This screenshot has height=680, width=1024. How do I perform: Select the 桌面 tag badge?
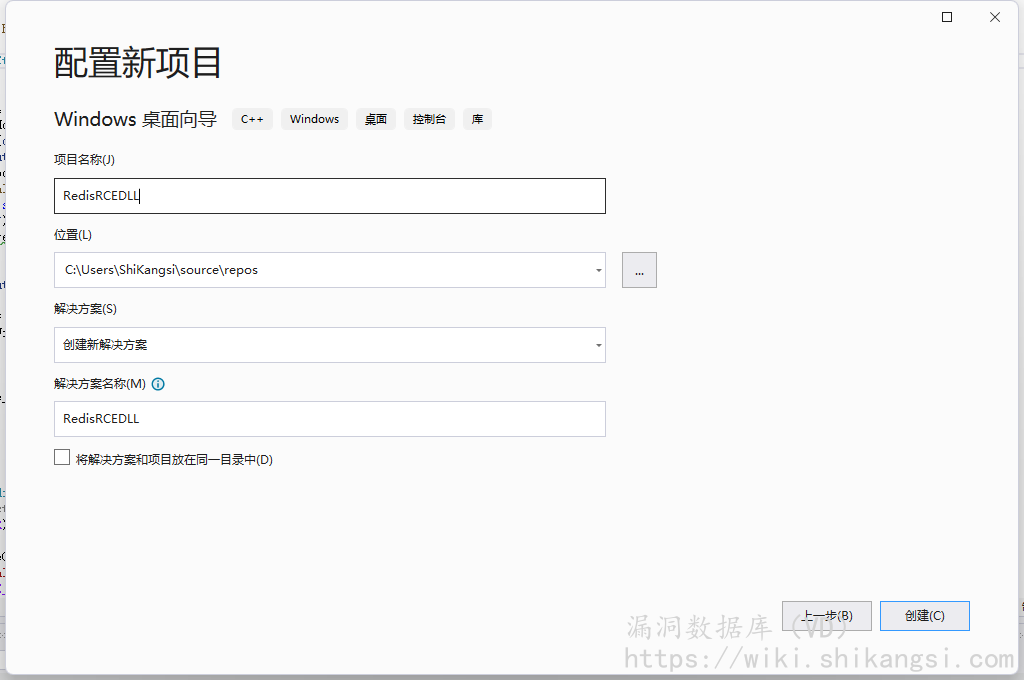376,119
